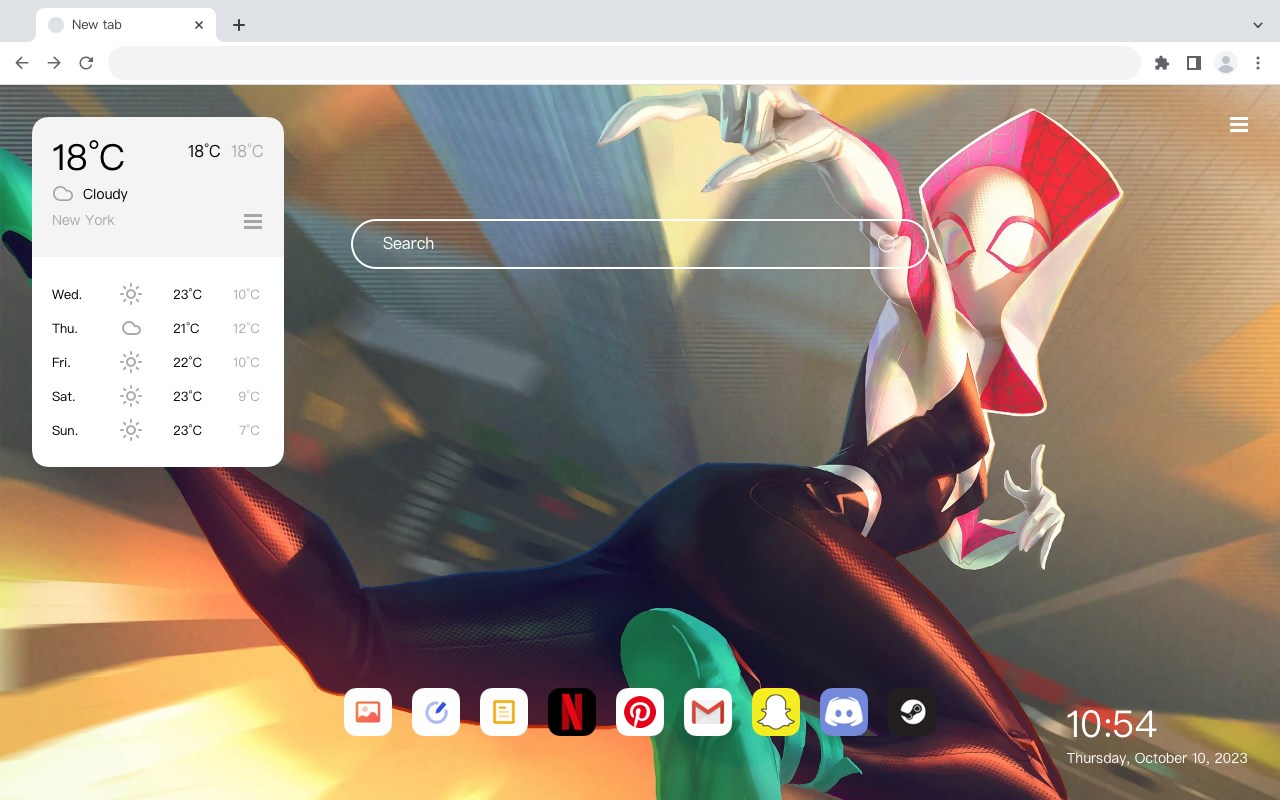Image resolution: width=1280 pixels, height=800 pixels.
Task: Open the browser Extensions puzzle icon
Action: pos(1161,63)
